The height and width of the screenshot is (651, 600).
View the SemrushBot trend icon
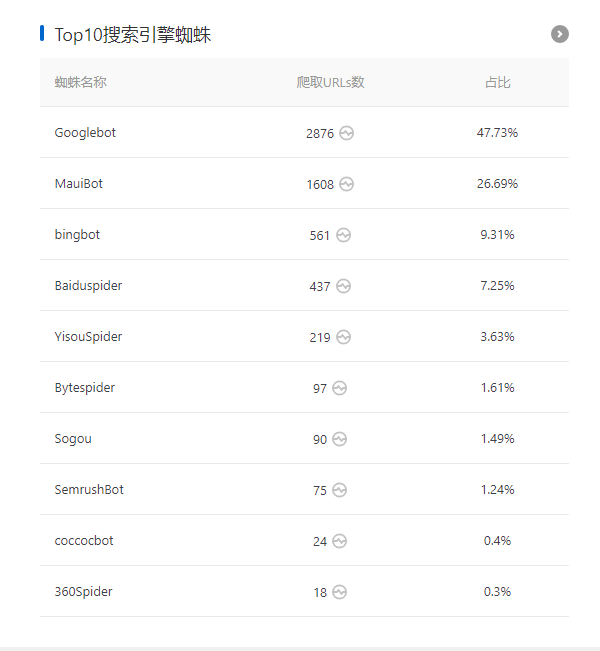[339, 490]
